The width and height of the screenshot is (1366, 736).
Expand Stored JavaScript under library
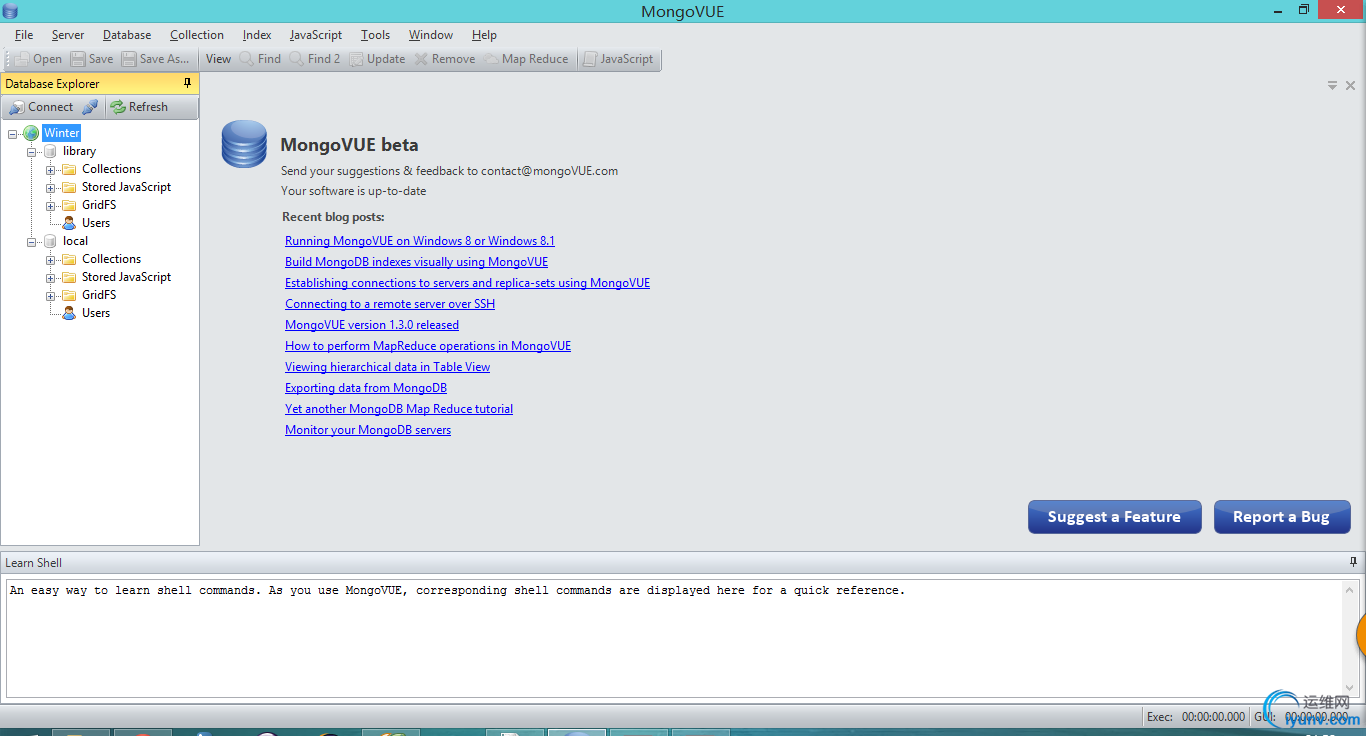[51, 187]
